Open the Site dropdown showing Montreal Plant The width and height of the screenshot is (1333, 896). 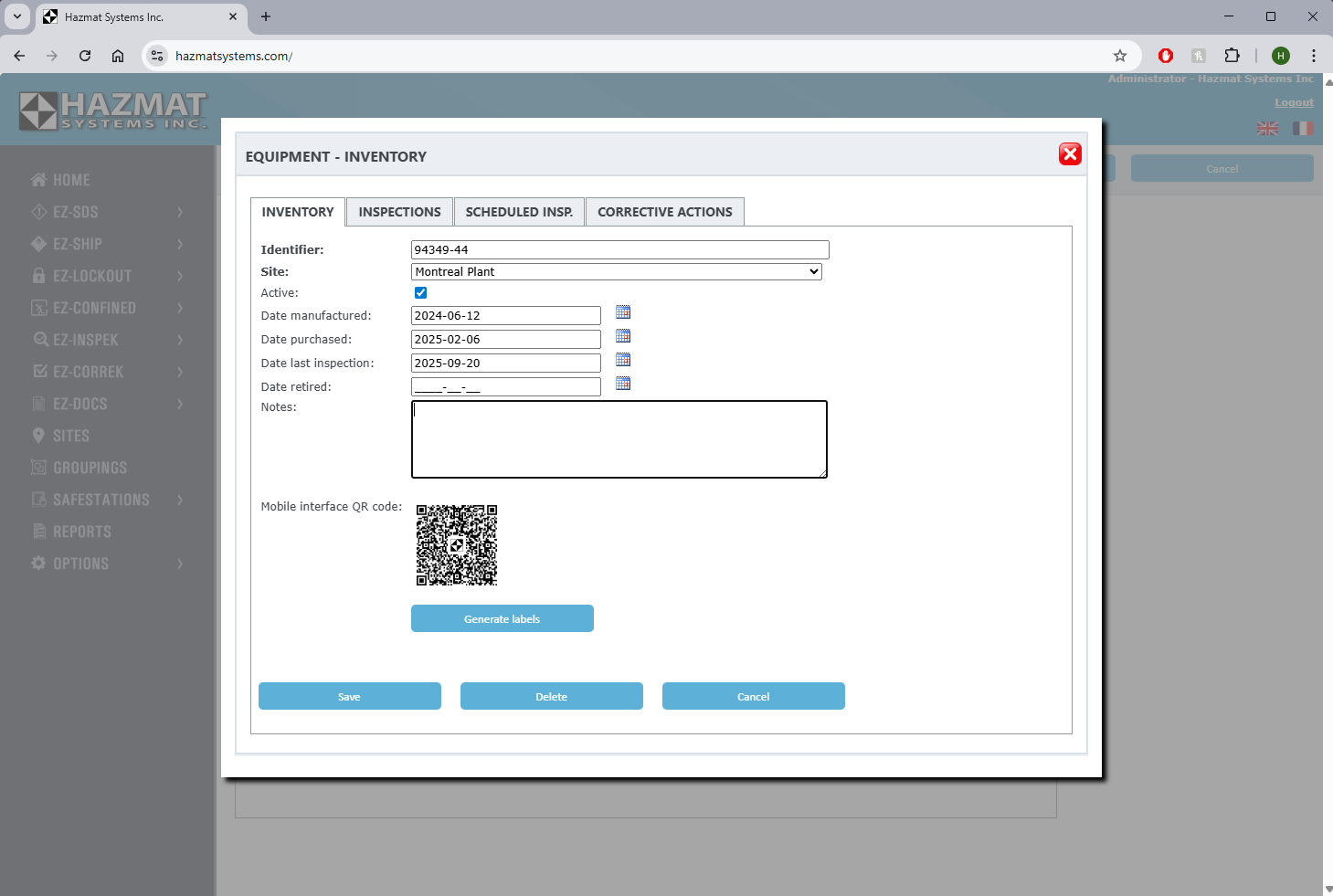point(617,272)
